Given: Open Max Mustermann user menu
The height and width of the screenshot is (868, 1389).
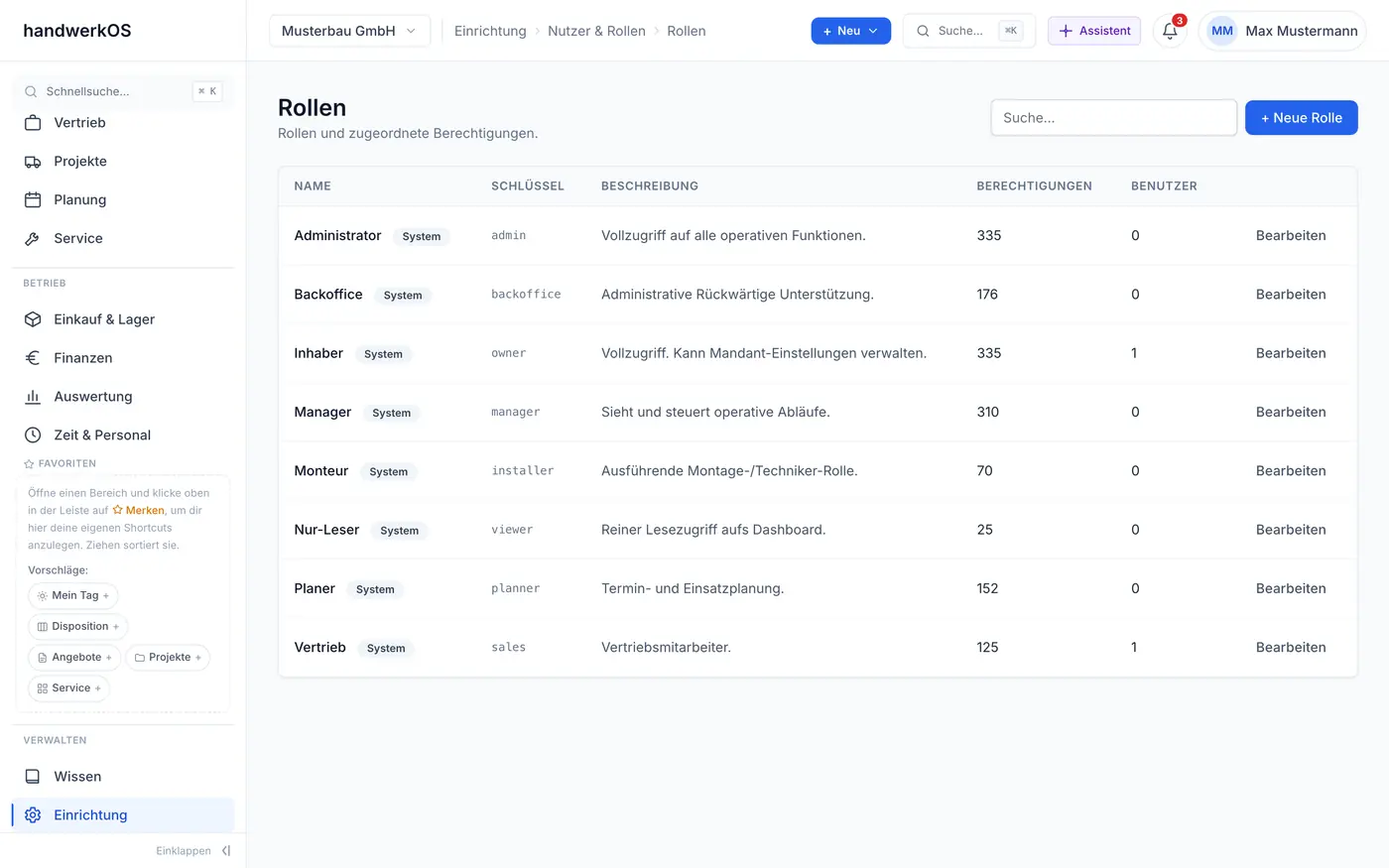Looking at the screenshot, I should pyautogui.click(x=1282, y=31).
